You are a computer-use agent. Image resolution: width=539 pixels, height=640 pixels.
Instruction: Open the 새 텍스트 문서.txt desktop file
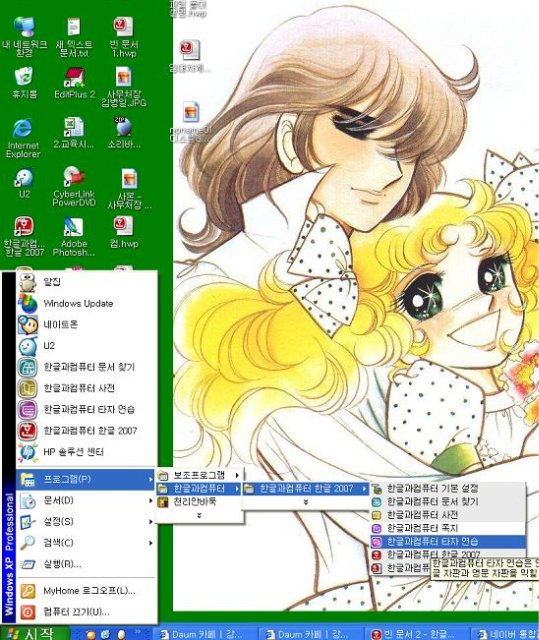[74, 36]
